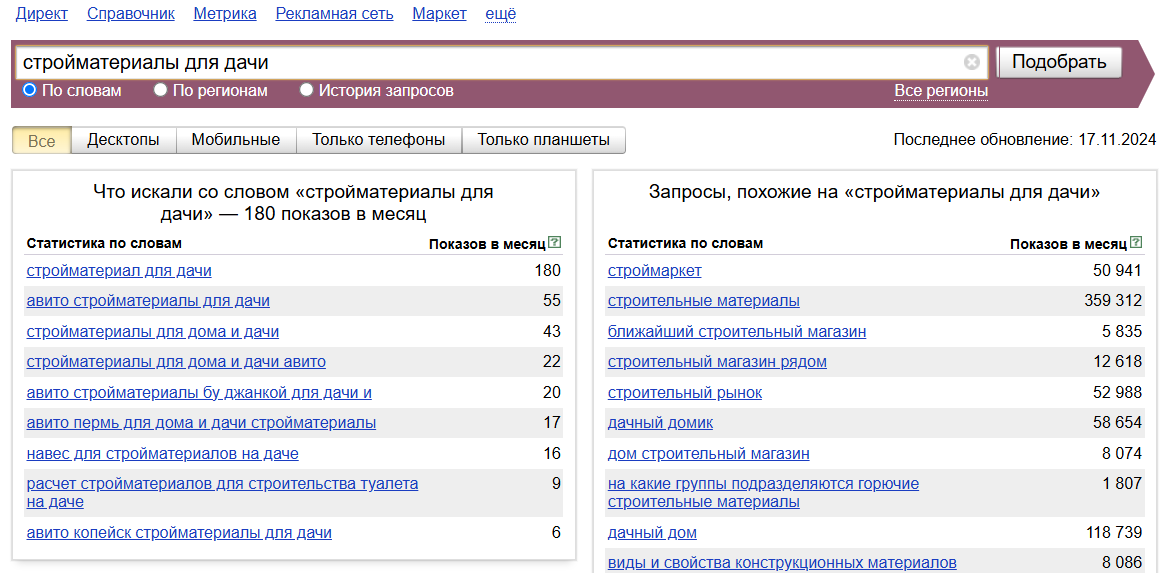1168x573 pixels.
Task: Click the '359 312' impressions value
Action: click(x=1113, y=301)
